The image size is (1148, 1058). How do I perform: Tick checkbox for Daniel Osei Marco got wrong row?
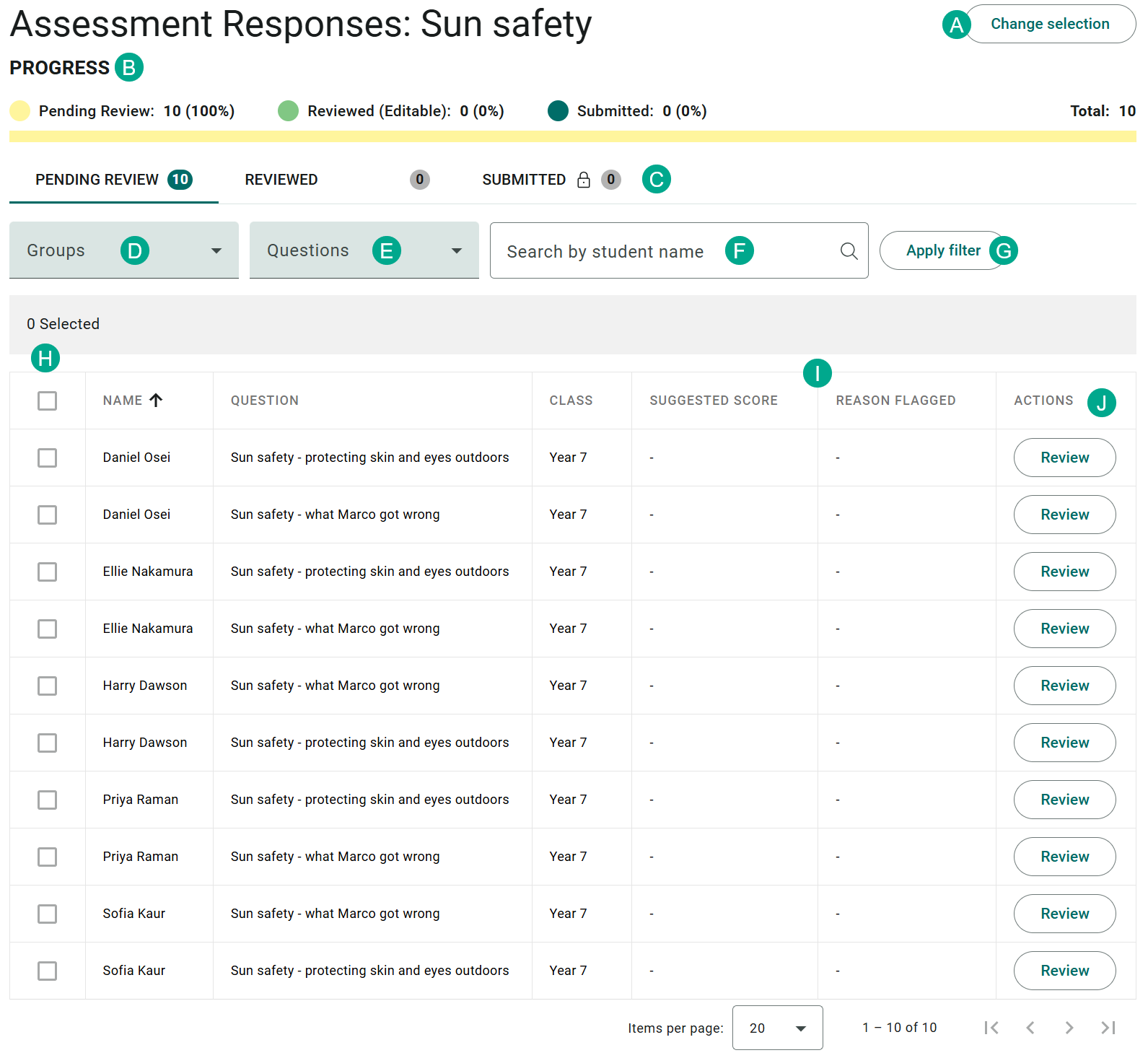(x=48, y=515)
